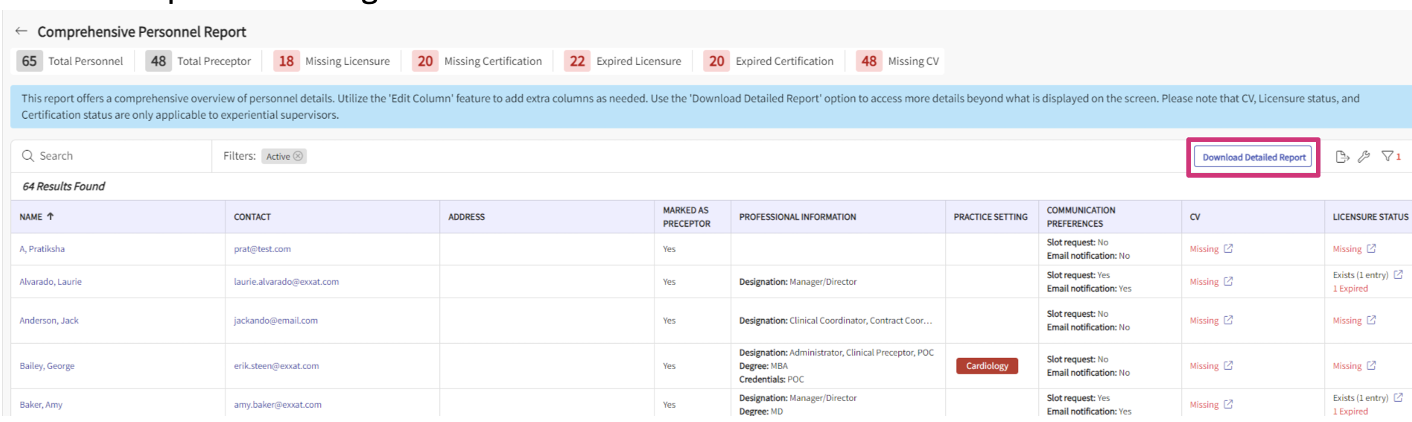
Task: Select the Expired Certification summary tile
Action: 770,62
